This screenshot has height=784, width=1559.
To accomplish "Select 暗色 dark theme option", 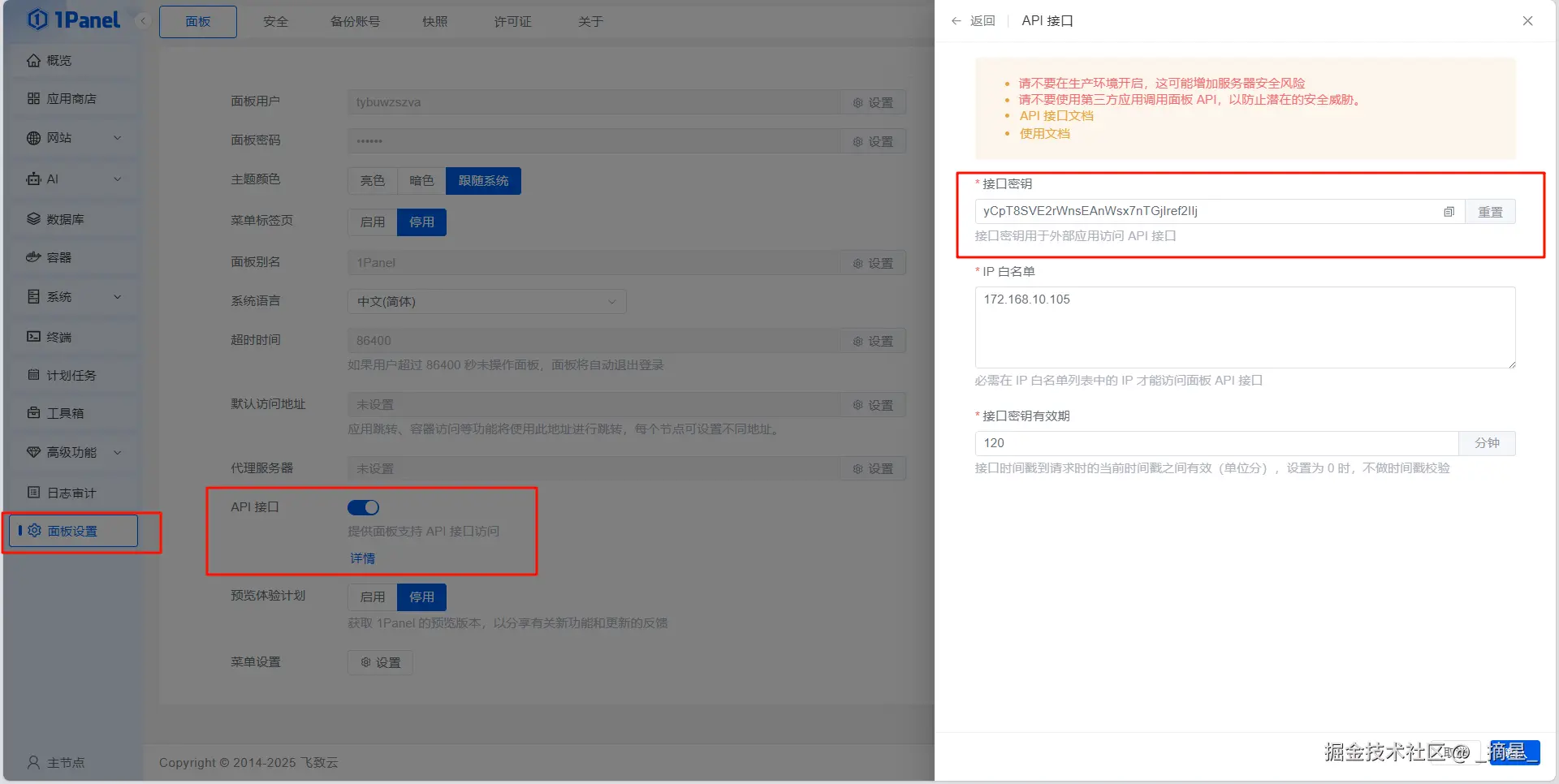I will 421,181.
